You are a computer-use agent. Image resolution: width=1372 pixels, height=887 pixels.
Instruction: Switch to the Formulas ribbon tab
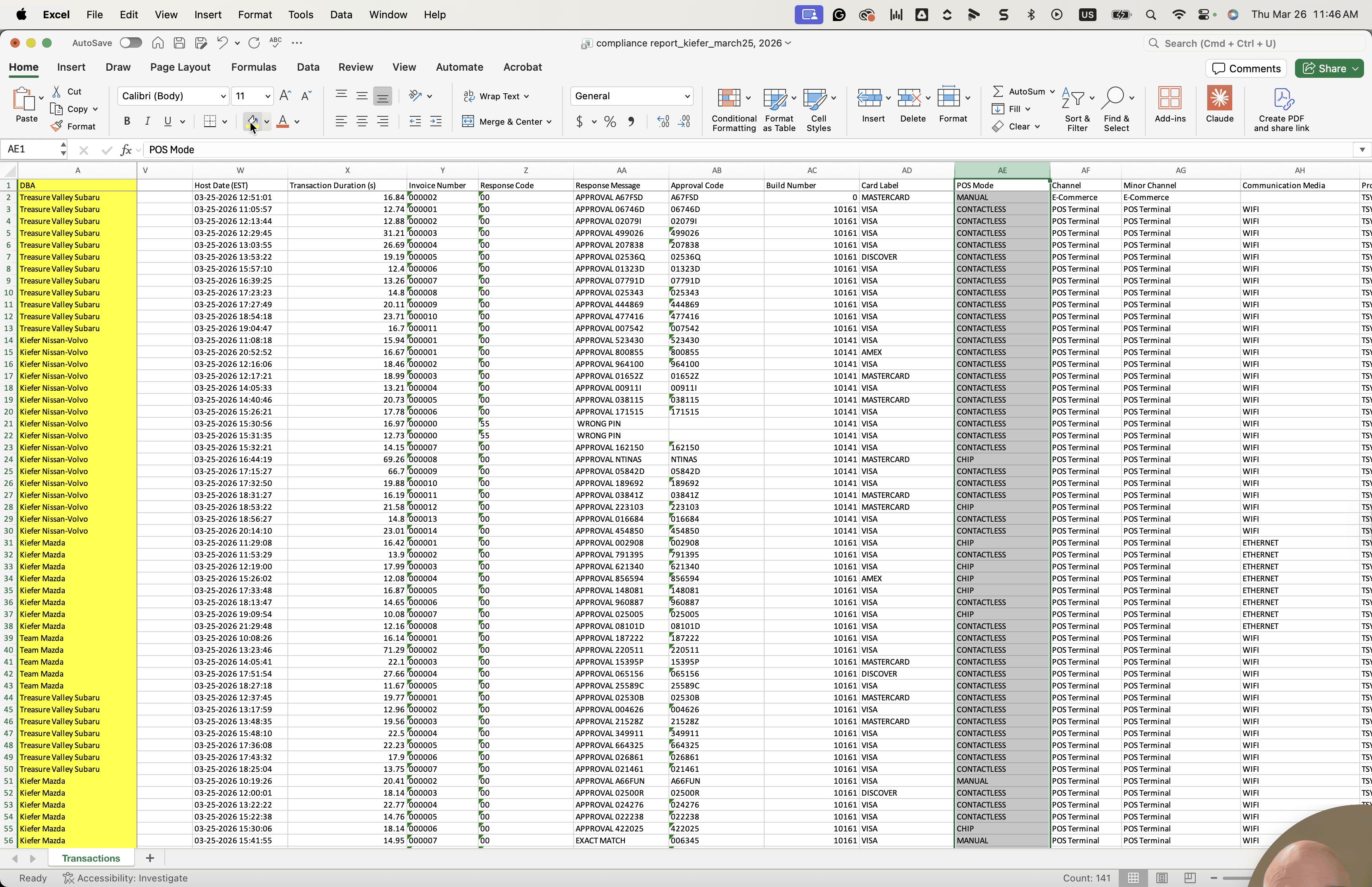click(x=253, y=67)
